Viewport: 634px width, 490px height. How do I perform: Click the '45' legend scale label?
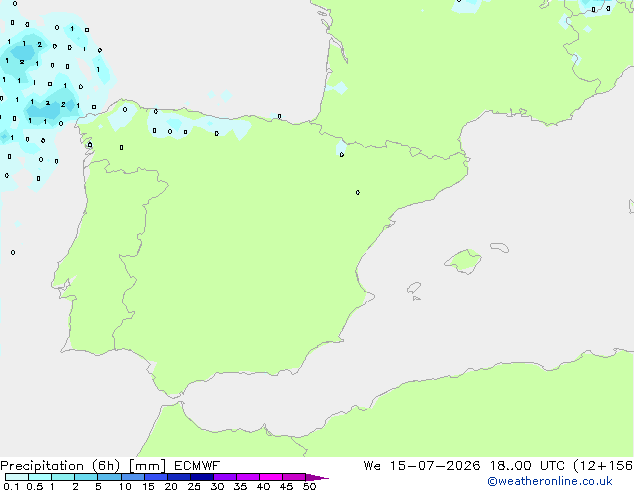(286, 486)
